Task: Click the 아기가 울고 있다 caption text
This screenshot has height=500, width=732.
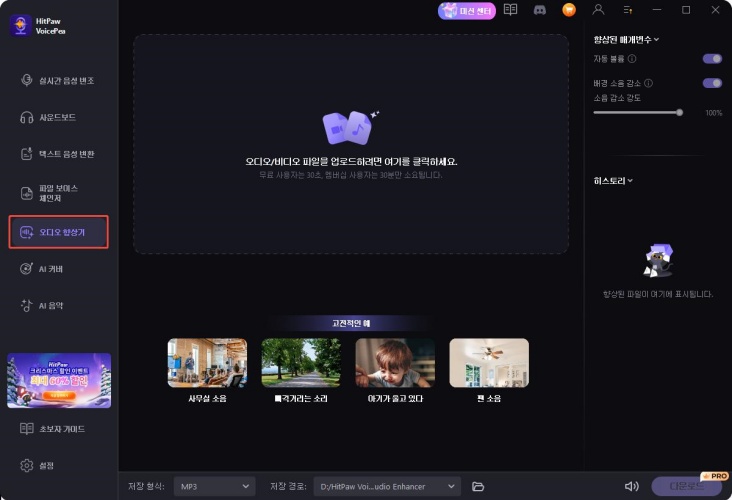Action: point(395,398)
